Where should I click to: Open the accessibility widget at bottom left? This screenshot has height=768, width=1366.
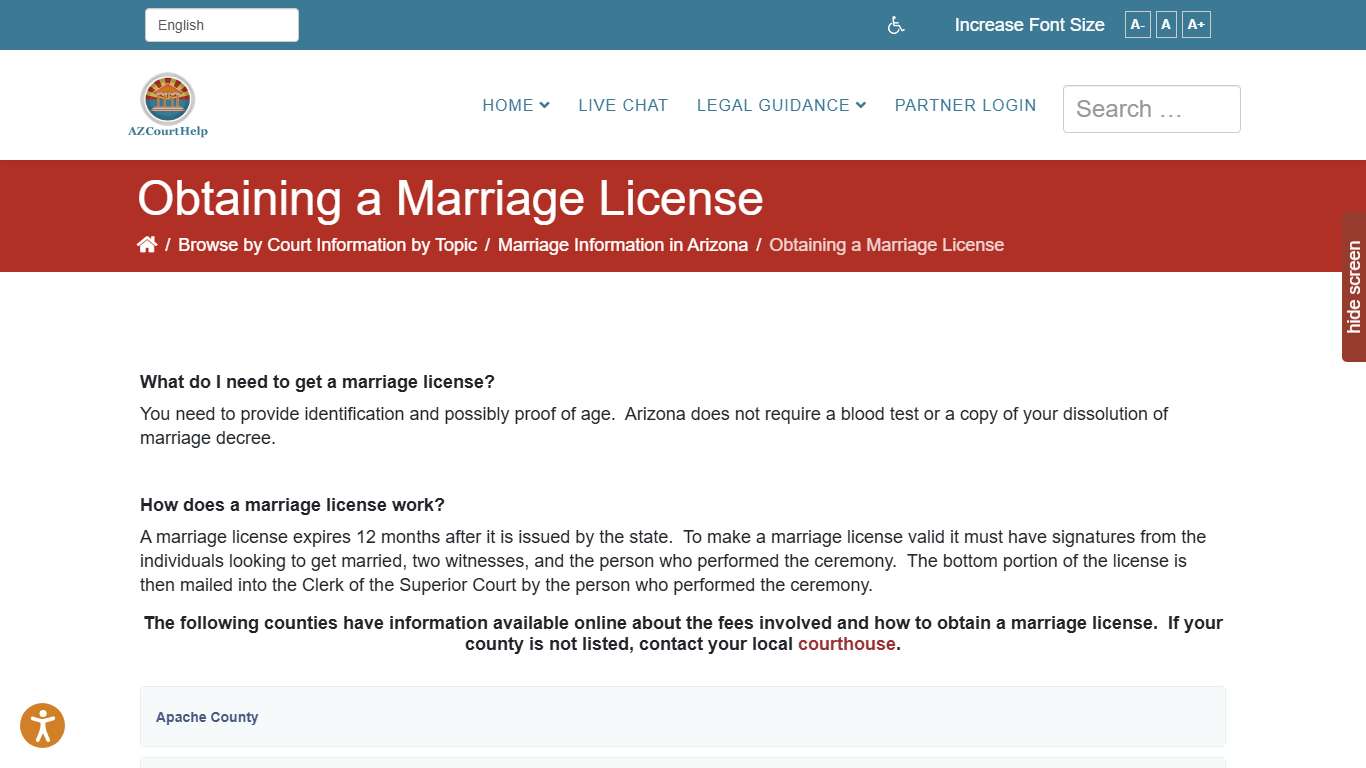click(42, 726)
